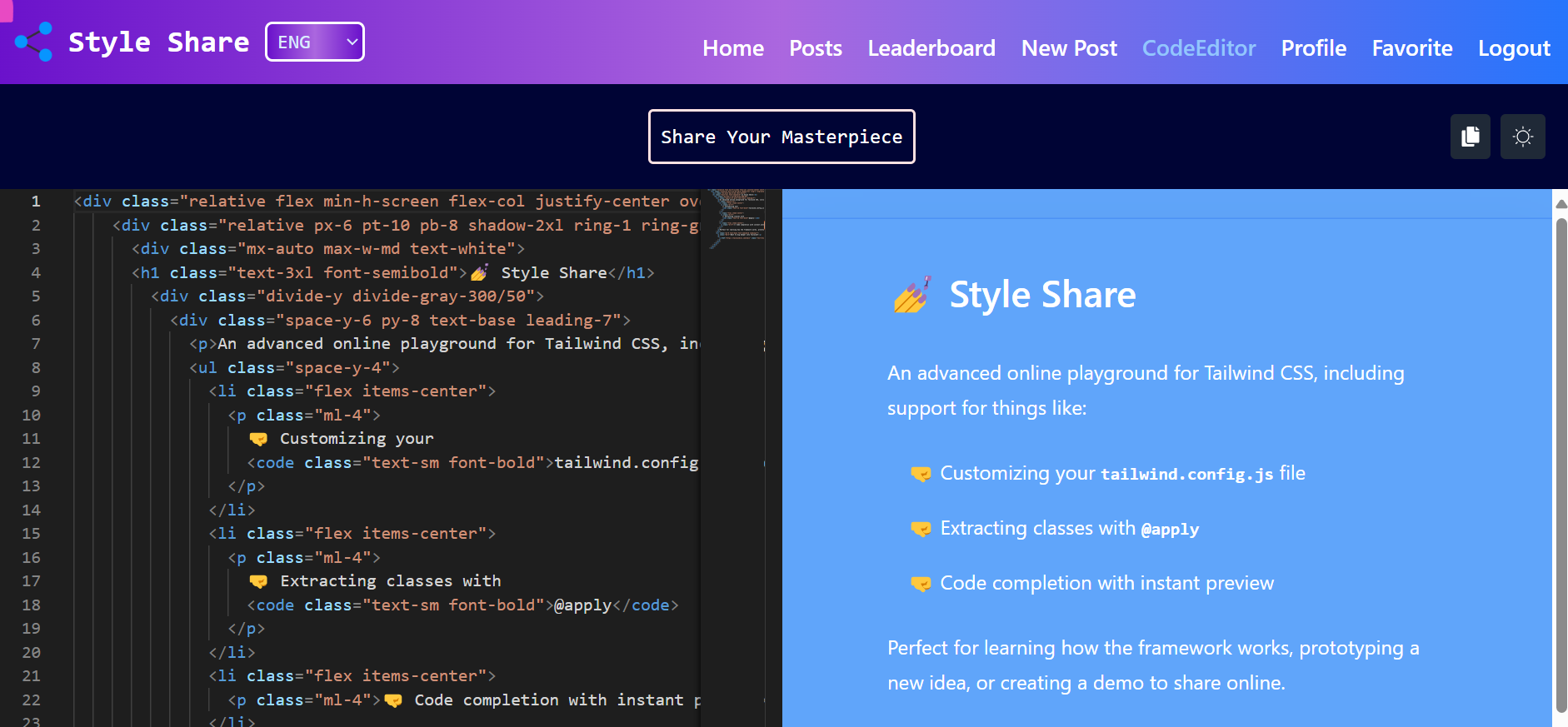Click the preview pane scrollbar thumb

coord(1561,466)
